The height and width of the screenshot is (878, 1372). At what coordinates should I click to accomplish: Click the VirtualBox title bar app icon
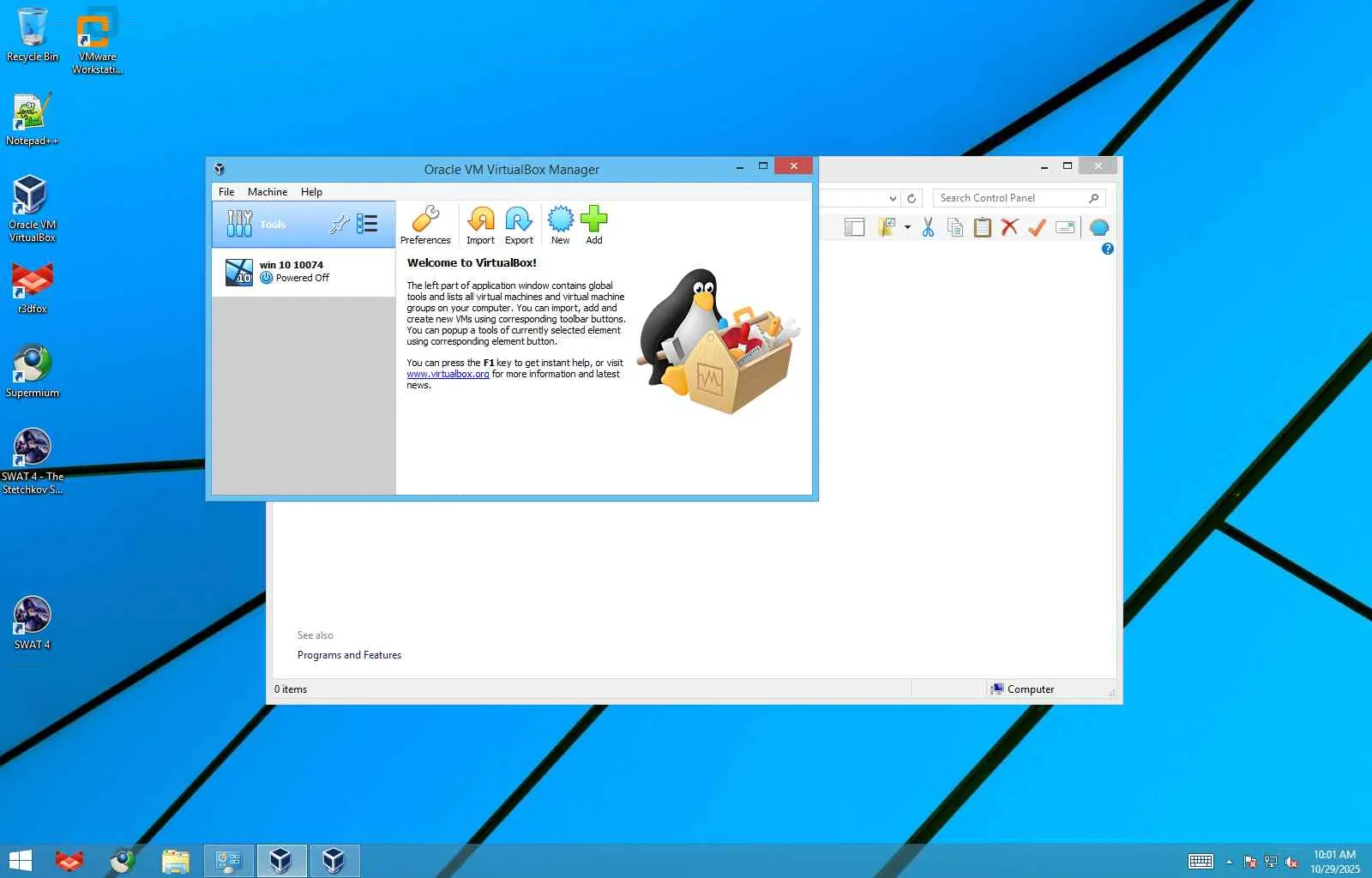(x=220, y=169)
